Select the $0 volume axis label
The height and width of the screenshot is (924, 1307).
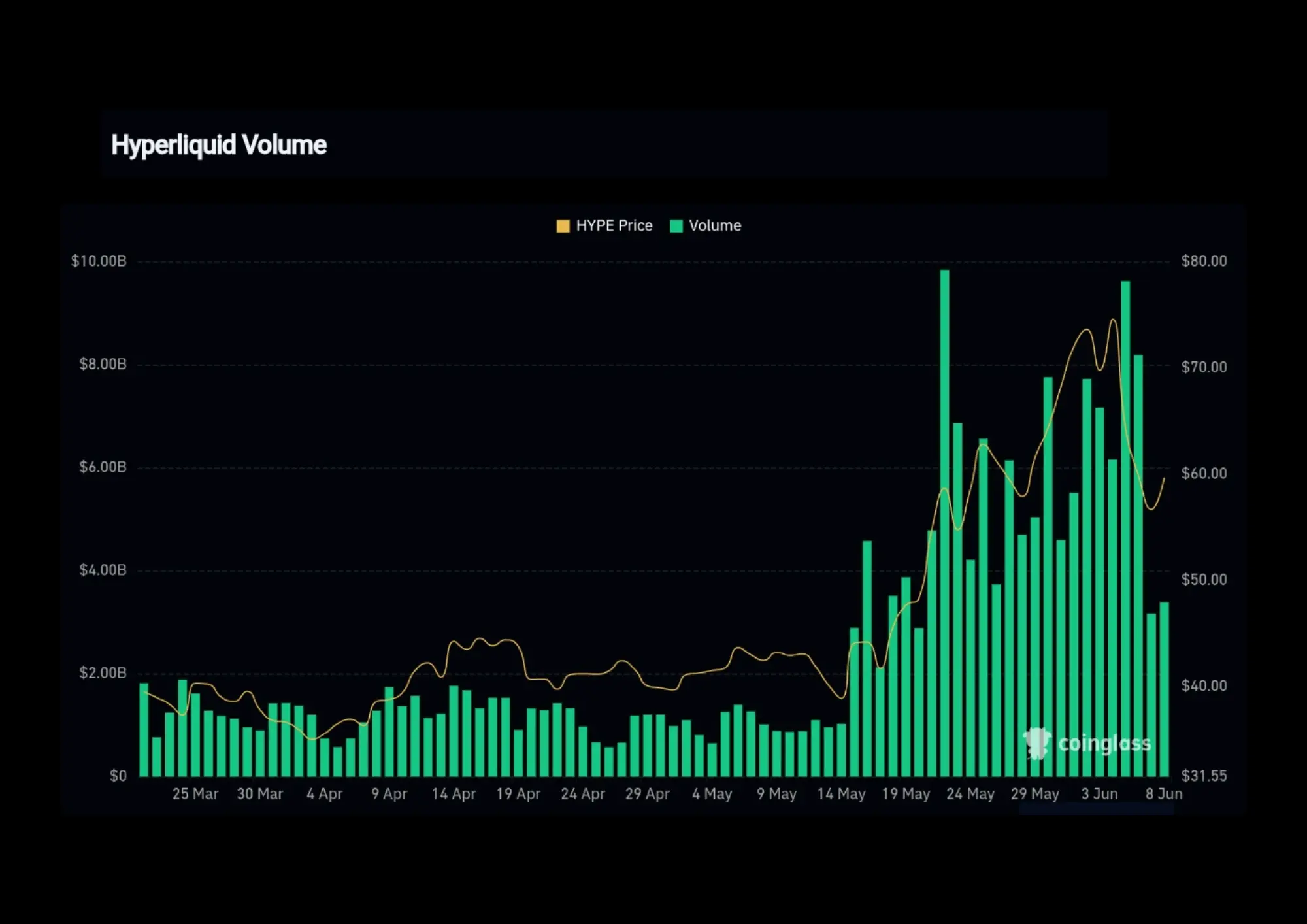118,776
